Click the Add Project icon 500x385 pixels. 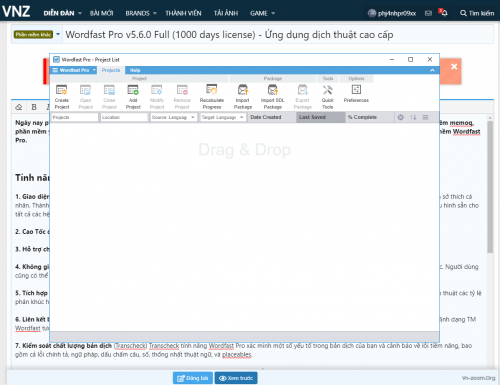[133, 90]
